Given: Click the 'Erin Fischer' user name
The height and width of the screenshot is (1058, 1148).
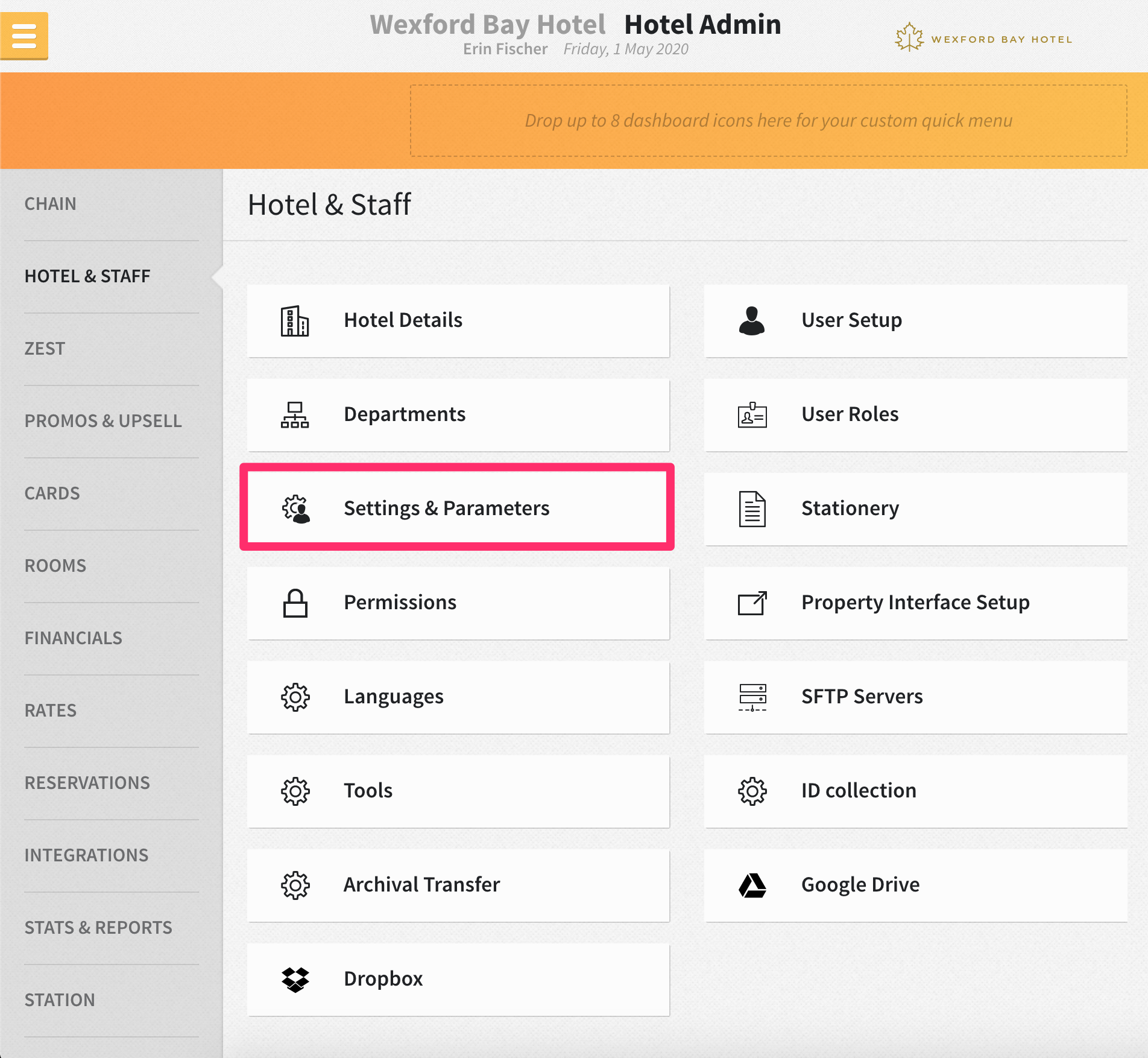Looking at the screenshot, I should [505, 49].
